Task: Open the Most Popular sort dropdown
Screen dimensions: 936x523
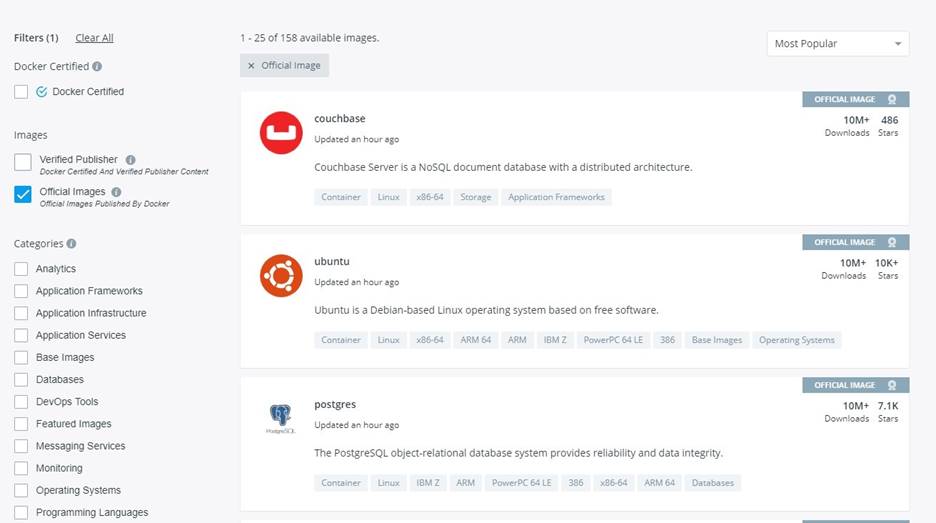Action: [x=838, y=44]
